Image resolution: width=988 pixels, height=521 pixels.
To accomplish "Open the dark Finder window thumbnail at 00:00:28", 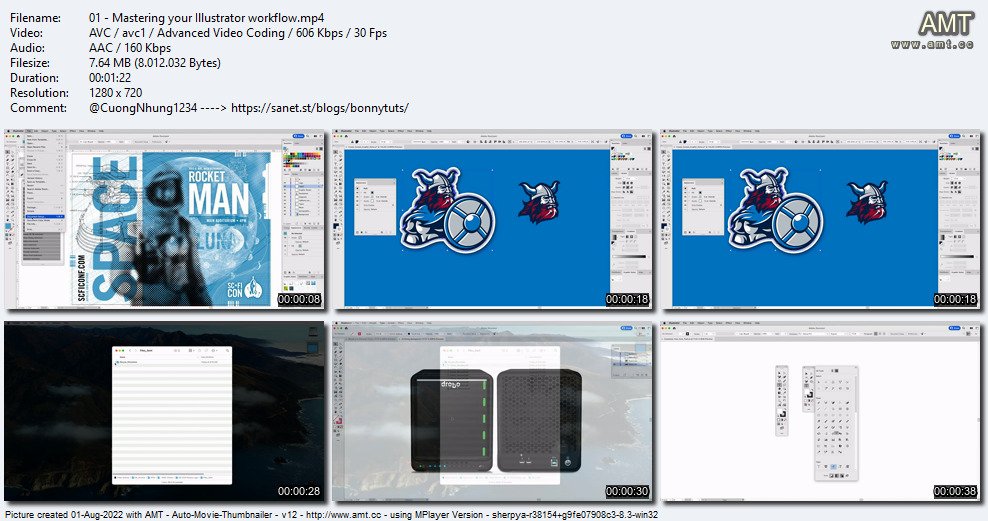I will point(164,411).
